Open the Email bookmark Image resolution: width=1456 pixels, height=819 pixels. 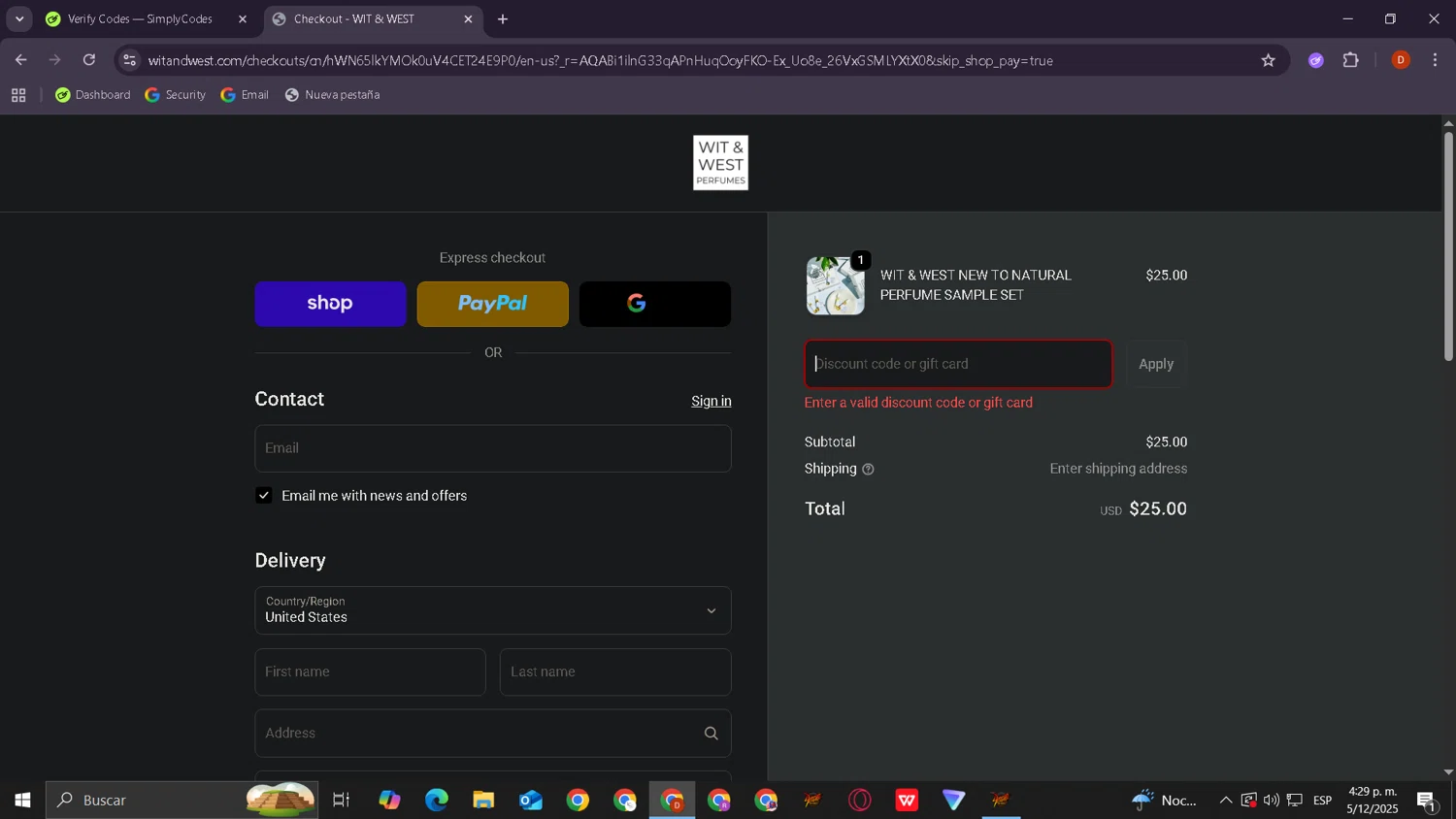pos(245,95)
